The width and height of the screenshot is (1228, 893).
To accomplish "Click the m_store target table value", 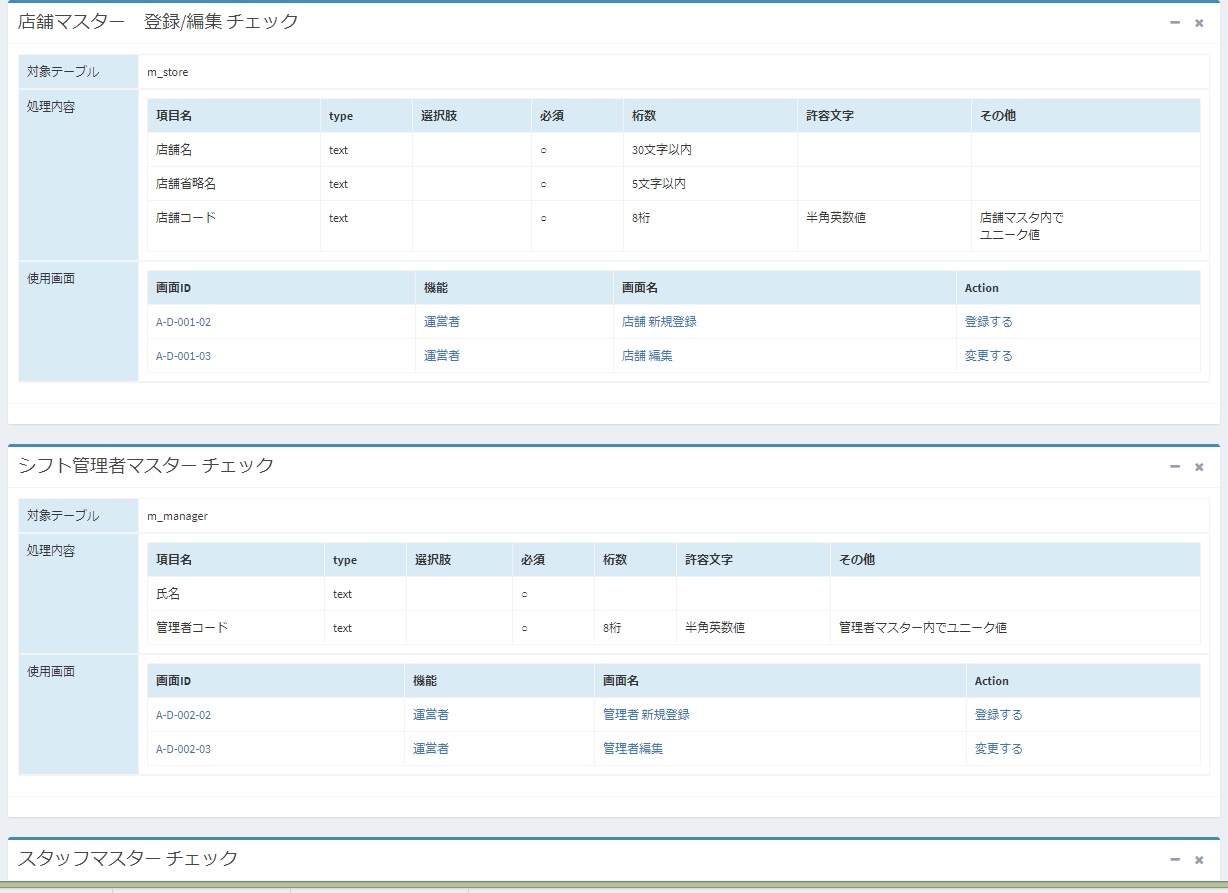I will pyautogui.click(x=166, y=72).
